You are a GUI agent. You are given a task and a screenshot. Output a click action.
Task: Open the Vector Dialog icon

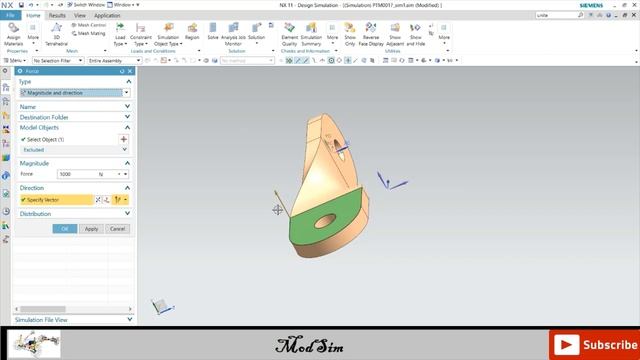coord(107,200)
